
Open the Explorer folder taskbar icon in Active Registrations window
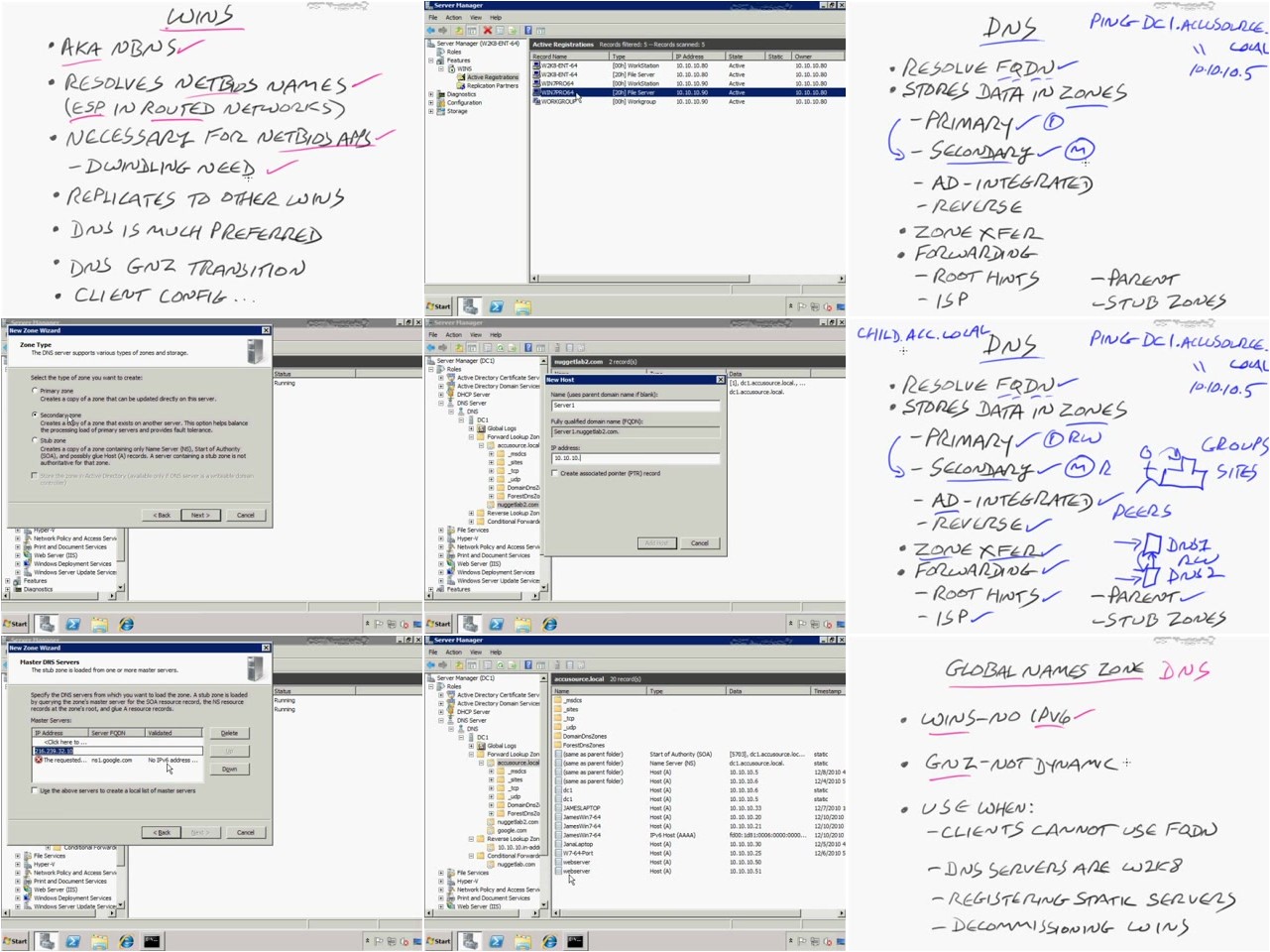(x=522, y=306)
